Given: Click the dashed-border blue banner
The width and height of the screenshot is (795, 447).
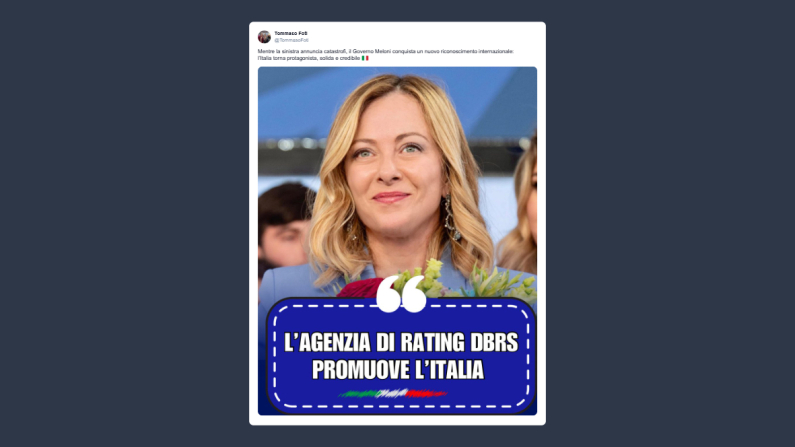Looking at the screenshot, I should tap(401, 356).
